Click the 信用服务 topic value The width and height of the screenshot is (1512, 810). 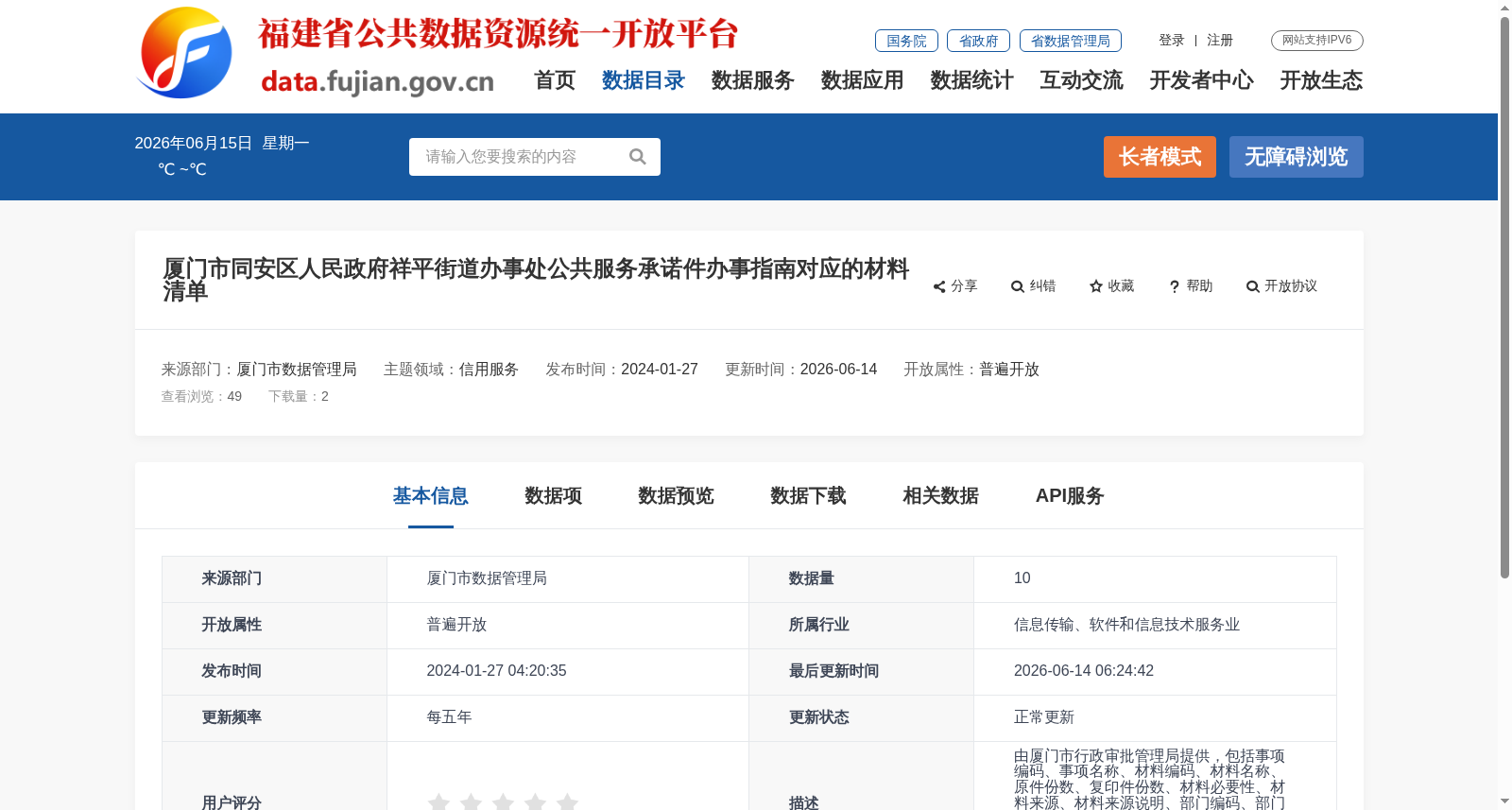(489, 370)
